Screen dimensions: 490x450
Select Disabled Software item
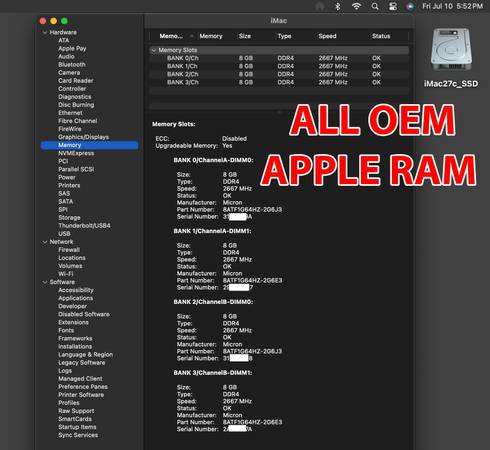pyautogui.click(x=84, y=314)
